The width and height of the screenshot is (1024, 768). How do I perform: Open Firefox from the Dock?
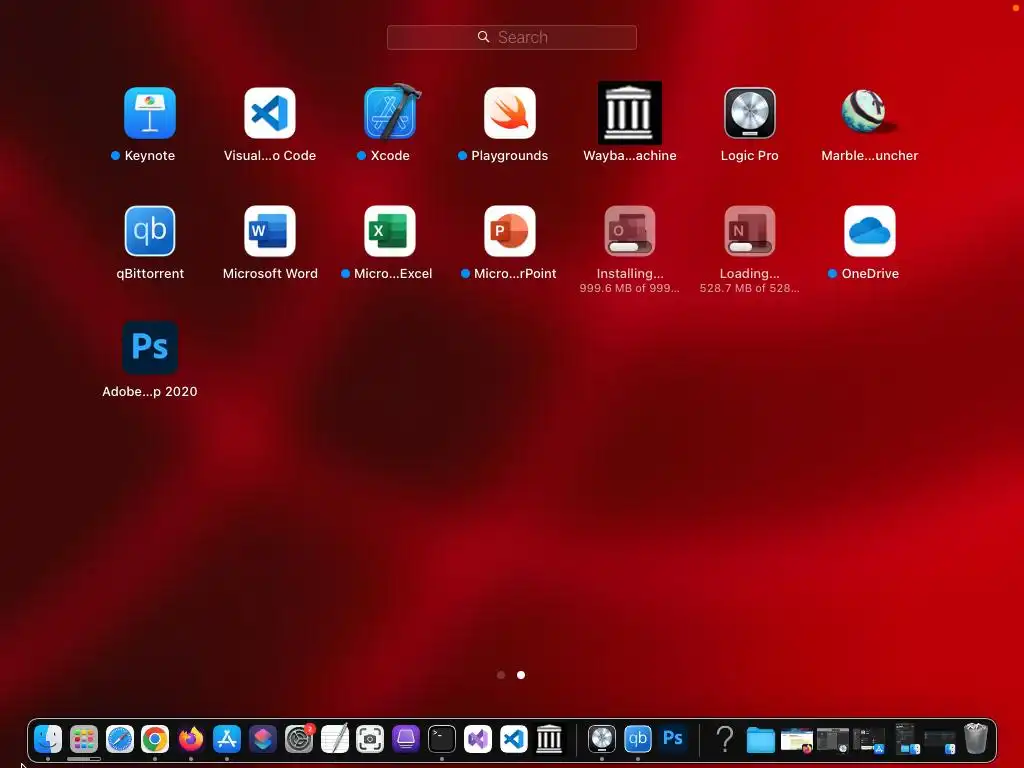191,739
